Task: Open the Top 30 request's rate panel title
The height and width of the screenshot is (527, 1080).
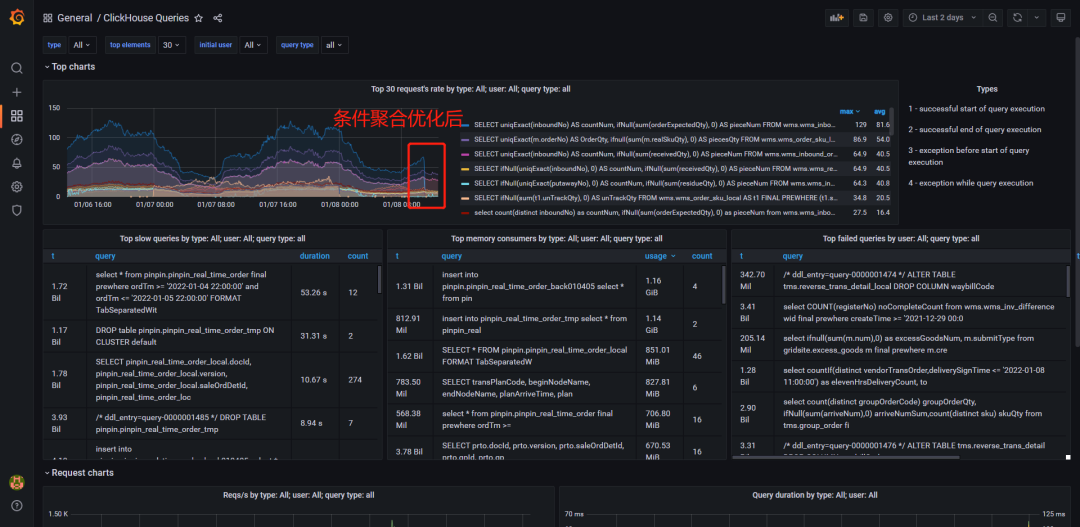Action: click(x=470, y=89)
